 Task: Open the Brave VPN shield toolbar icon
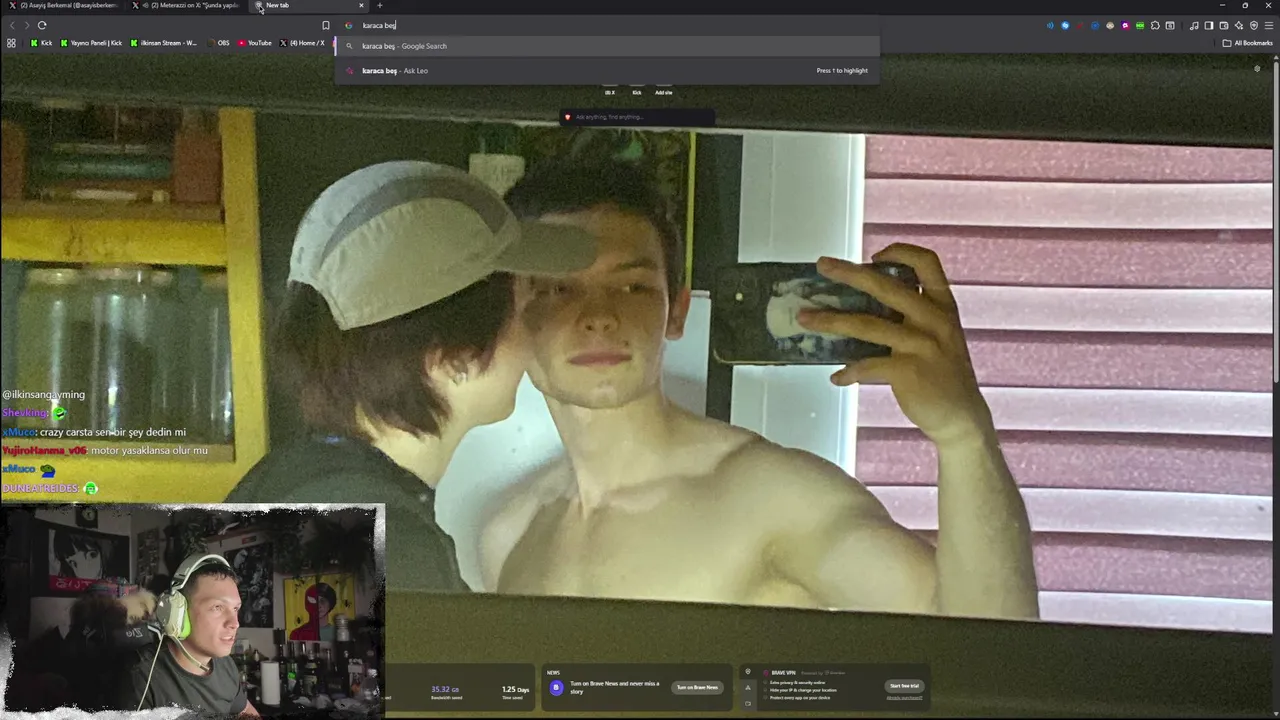pos(1254,25)
